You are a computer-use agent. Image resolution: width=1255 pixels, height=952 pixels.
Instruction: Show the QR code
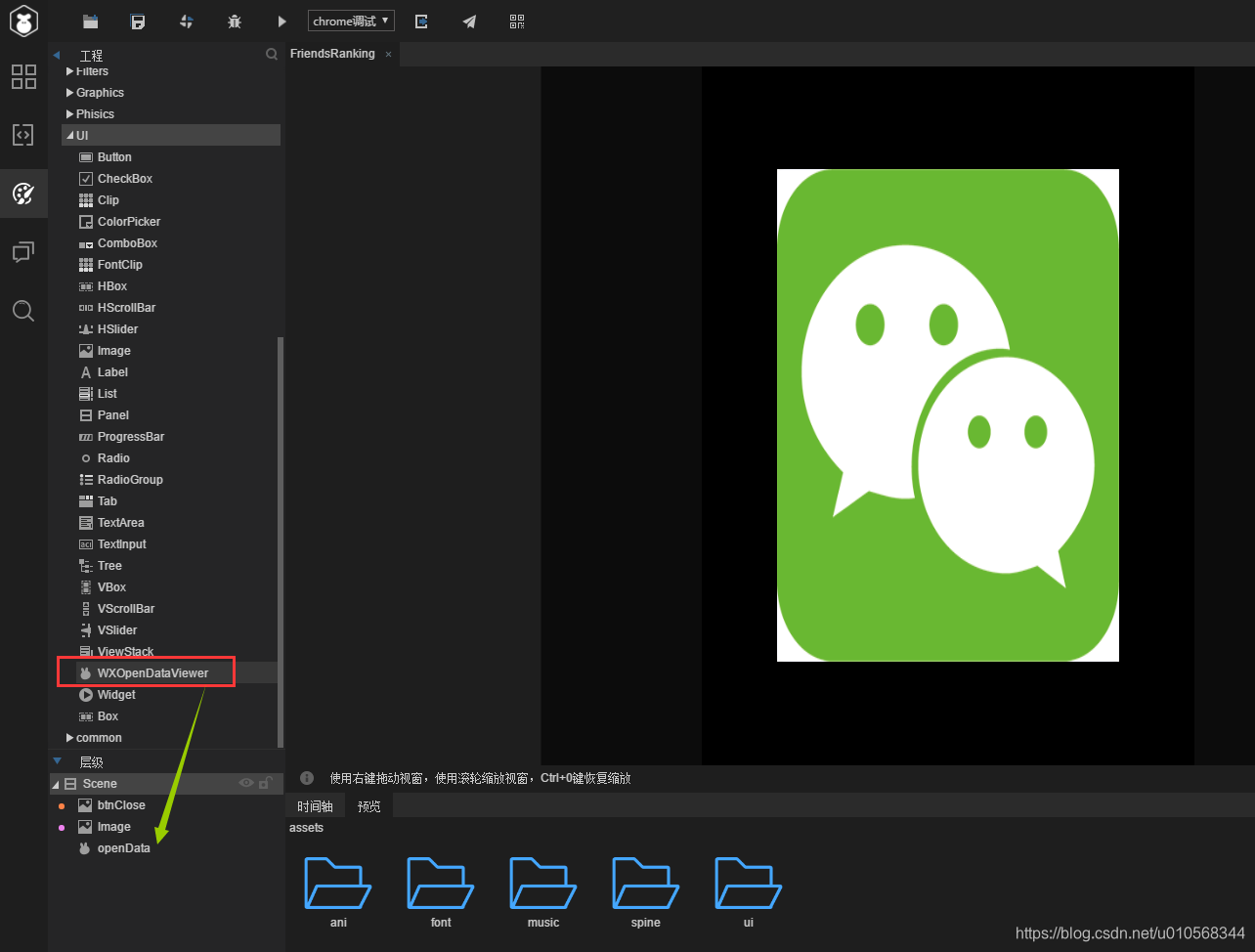pyautogui.click(x=517, y=22)
